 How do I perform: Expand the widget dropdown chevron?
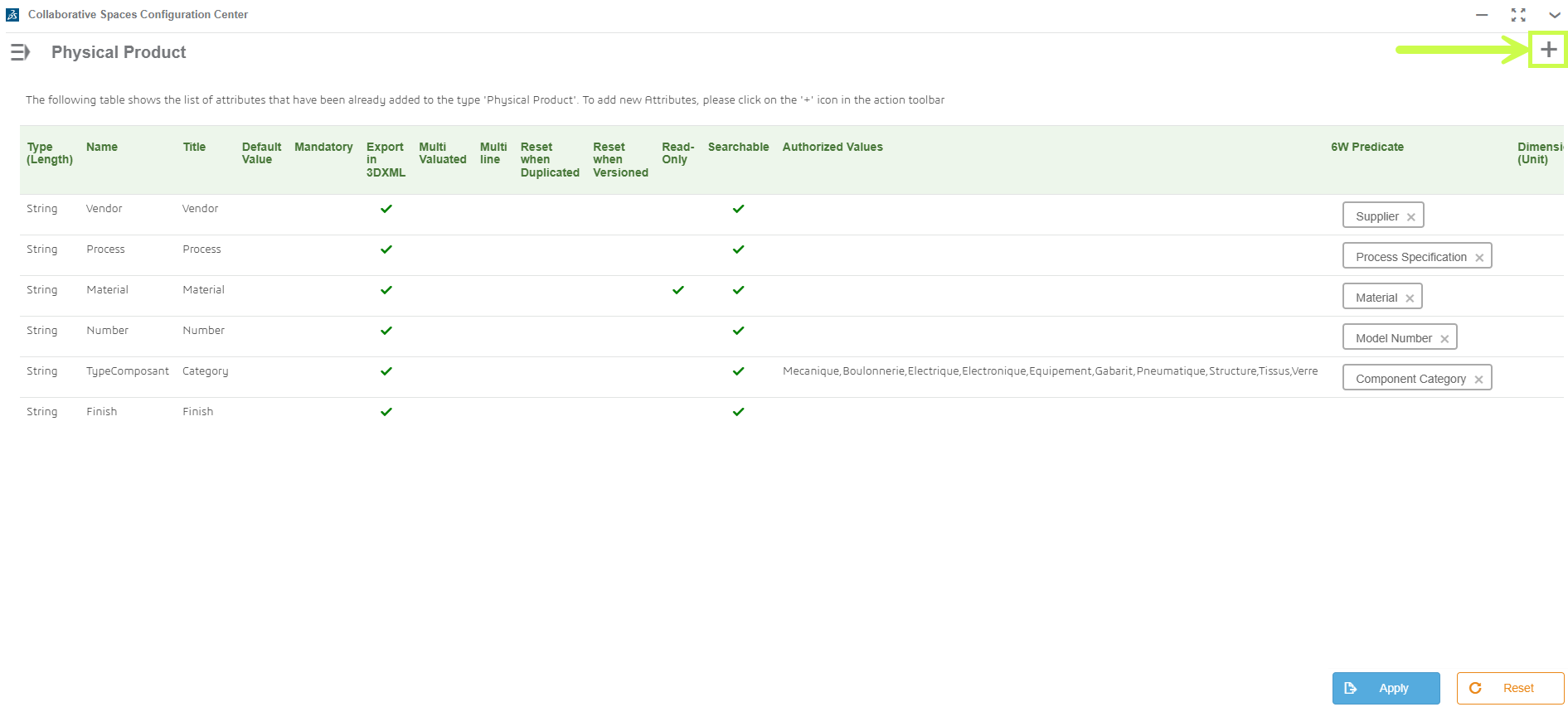[x=1555, y=15]
